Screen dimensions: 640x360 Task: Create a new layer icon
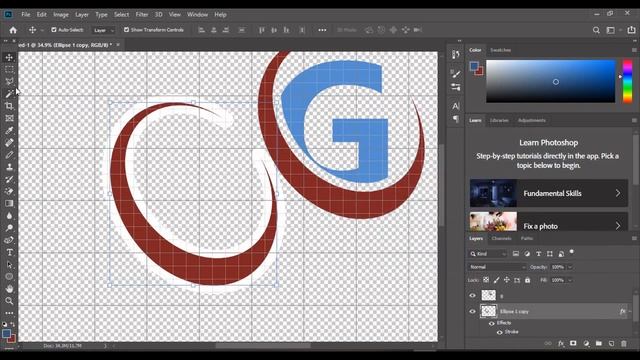pyautogui.click(x=611, y=344)
